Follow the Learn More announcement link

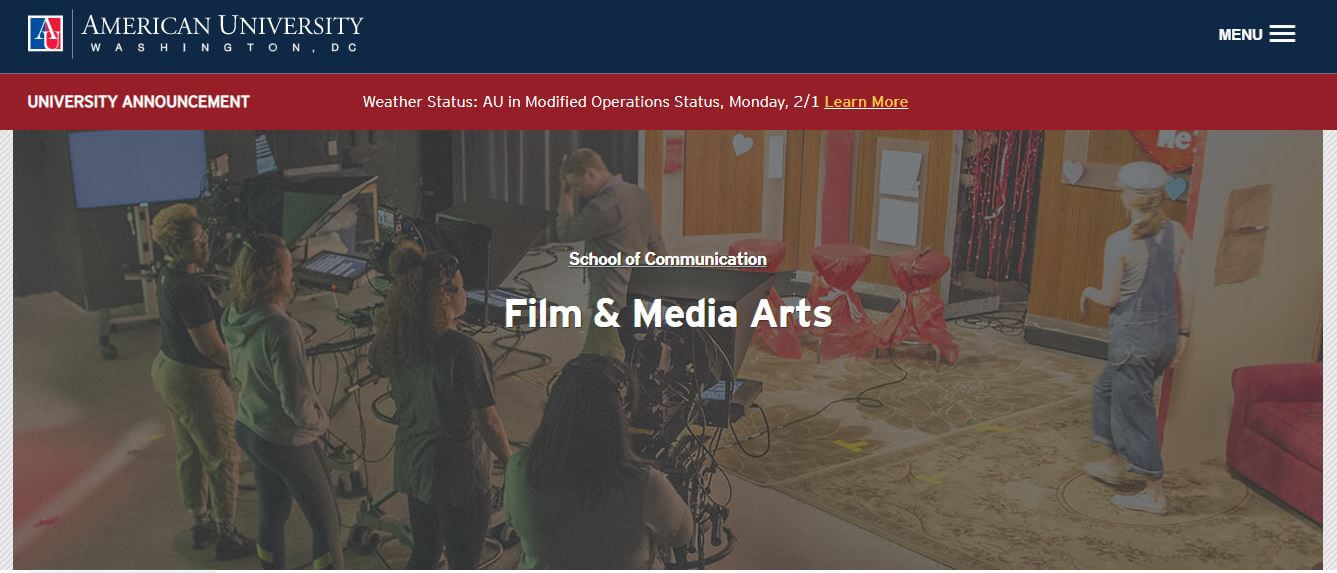tap(866, 102)
